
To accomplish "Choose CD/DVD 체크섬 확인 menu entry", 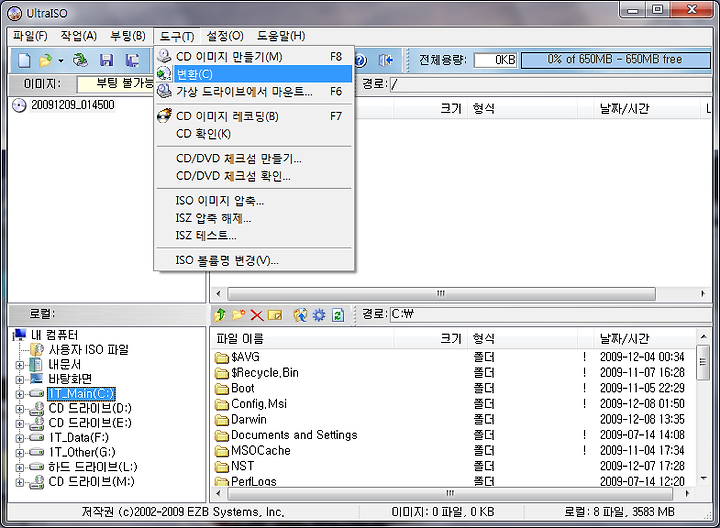I will (x=254, y=176).
